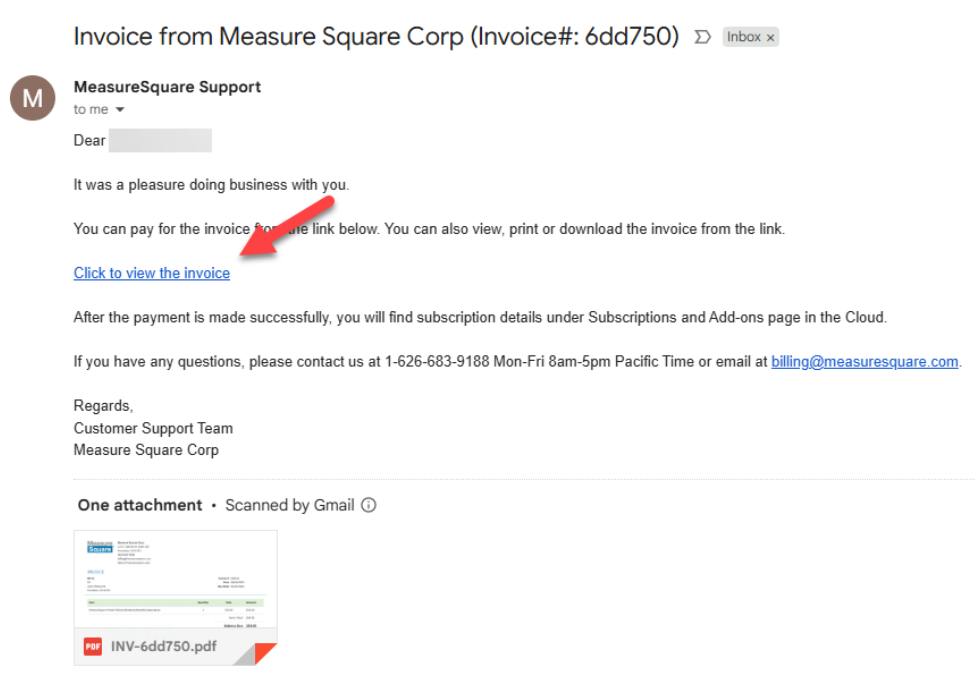Click the billing@measuresquare.com email link
This screenshot has width=976, height=686.
point(865,362)
